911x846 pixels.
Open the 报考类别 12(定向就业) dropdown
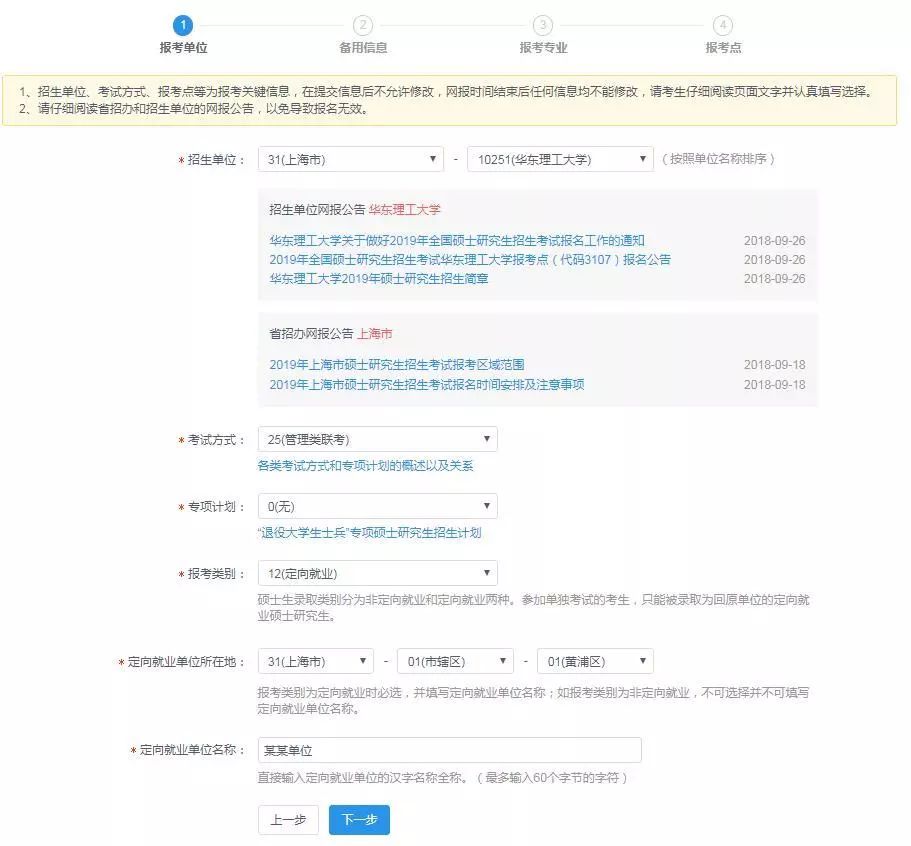click(377, 574)
